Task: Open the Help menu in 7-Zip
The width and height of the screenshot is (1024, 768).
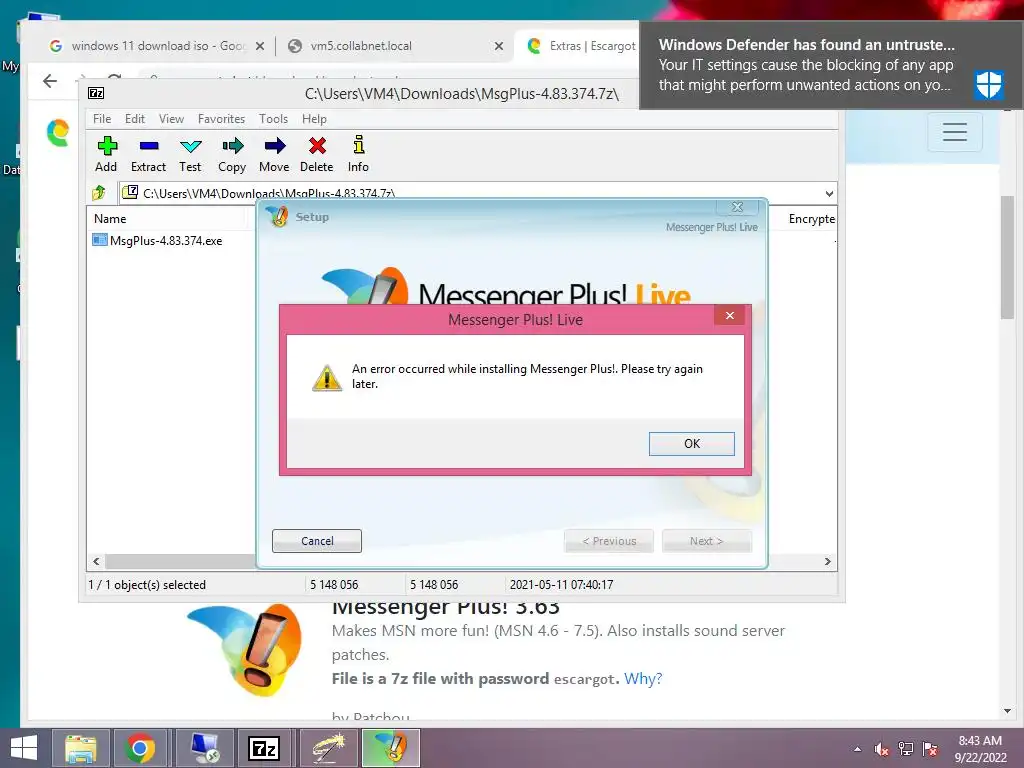Action: pos(314,119)
